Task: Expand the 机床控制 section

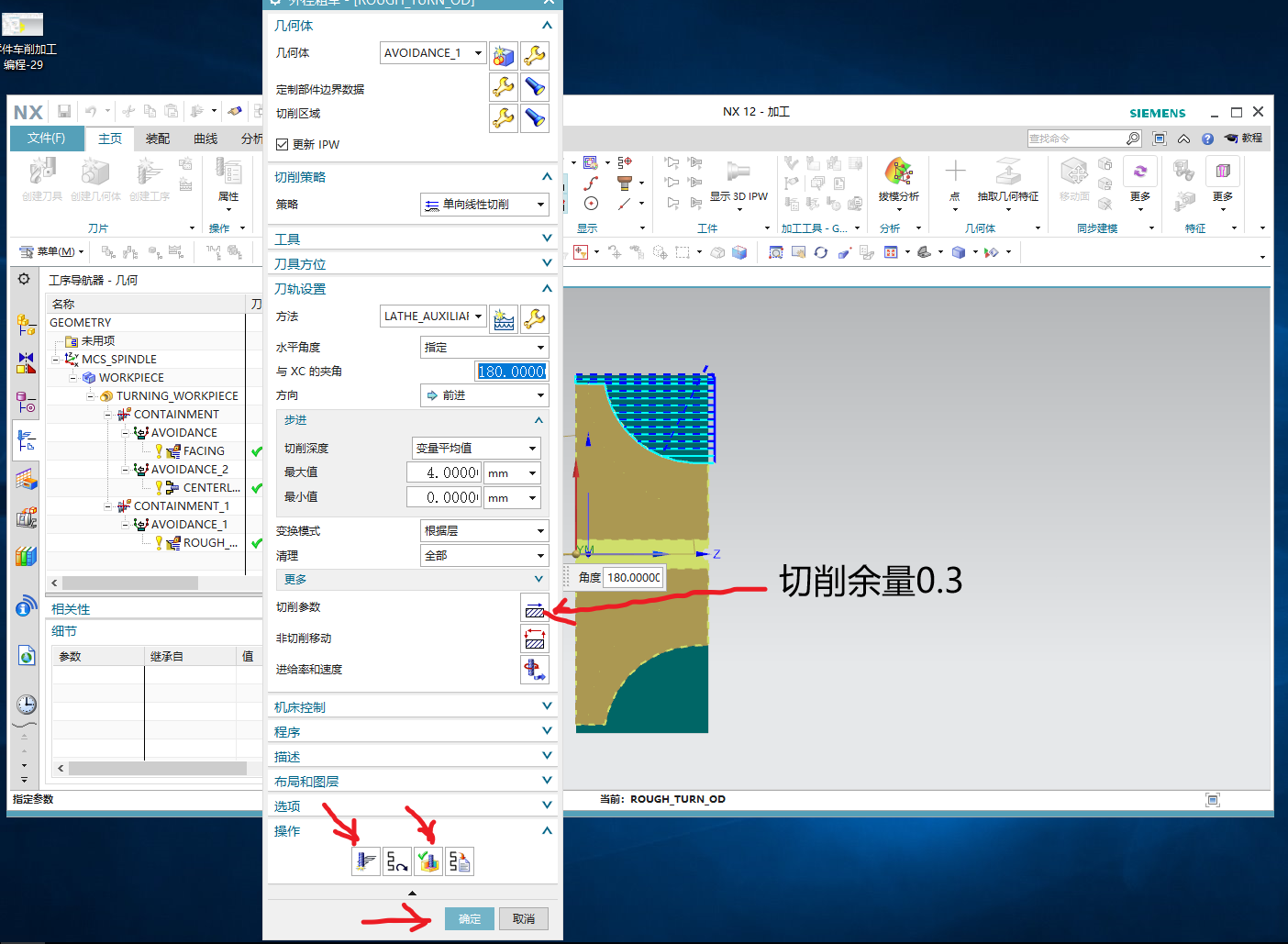Action: coord(413,706)
